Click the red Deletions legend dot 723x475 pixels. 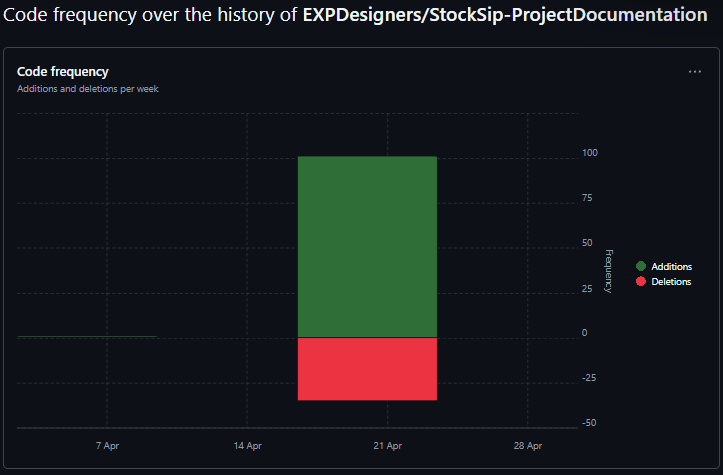[641, 281]
